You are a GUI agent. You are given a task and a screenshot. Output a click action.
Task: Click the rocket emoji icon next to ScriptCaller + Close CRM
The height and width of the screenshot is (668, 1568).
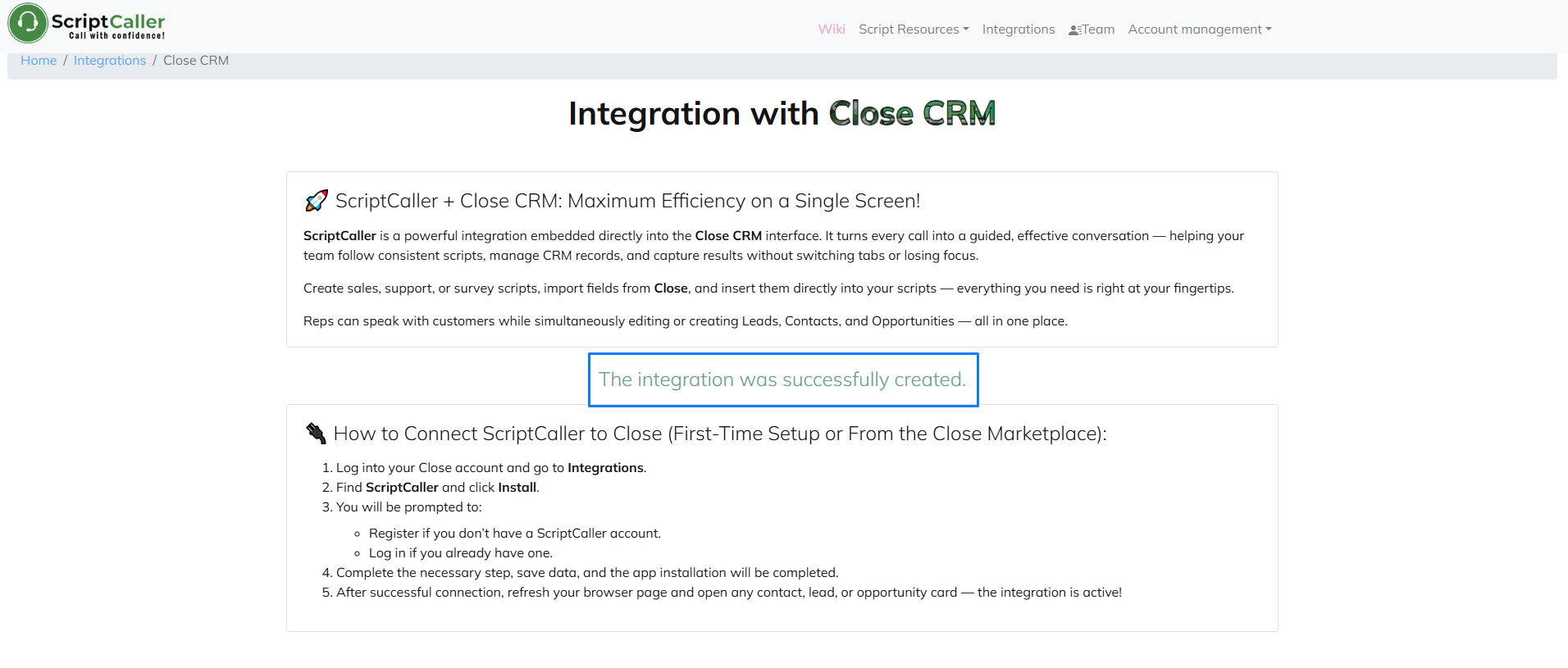[x=316, y=201]
